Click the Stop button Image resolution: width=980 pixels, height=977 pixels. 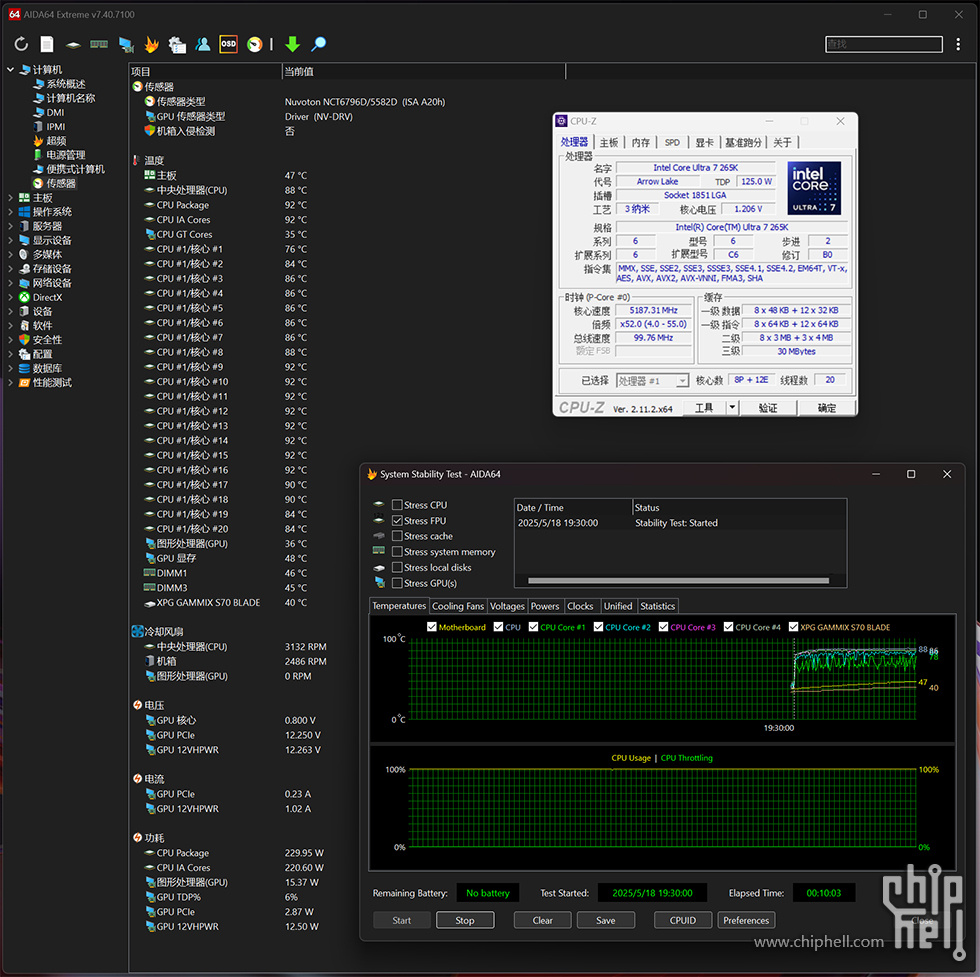tap(465, 920)
